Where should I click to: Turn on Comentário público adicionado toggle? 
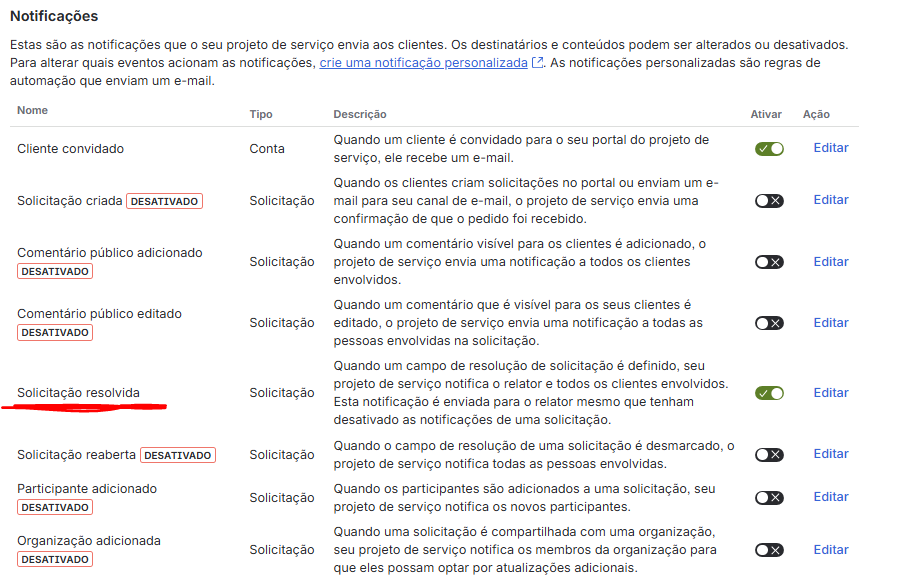pyautogui.click(x=769, y=262)
